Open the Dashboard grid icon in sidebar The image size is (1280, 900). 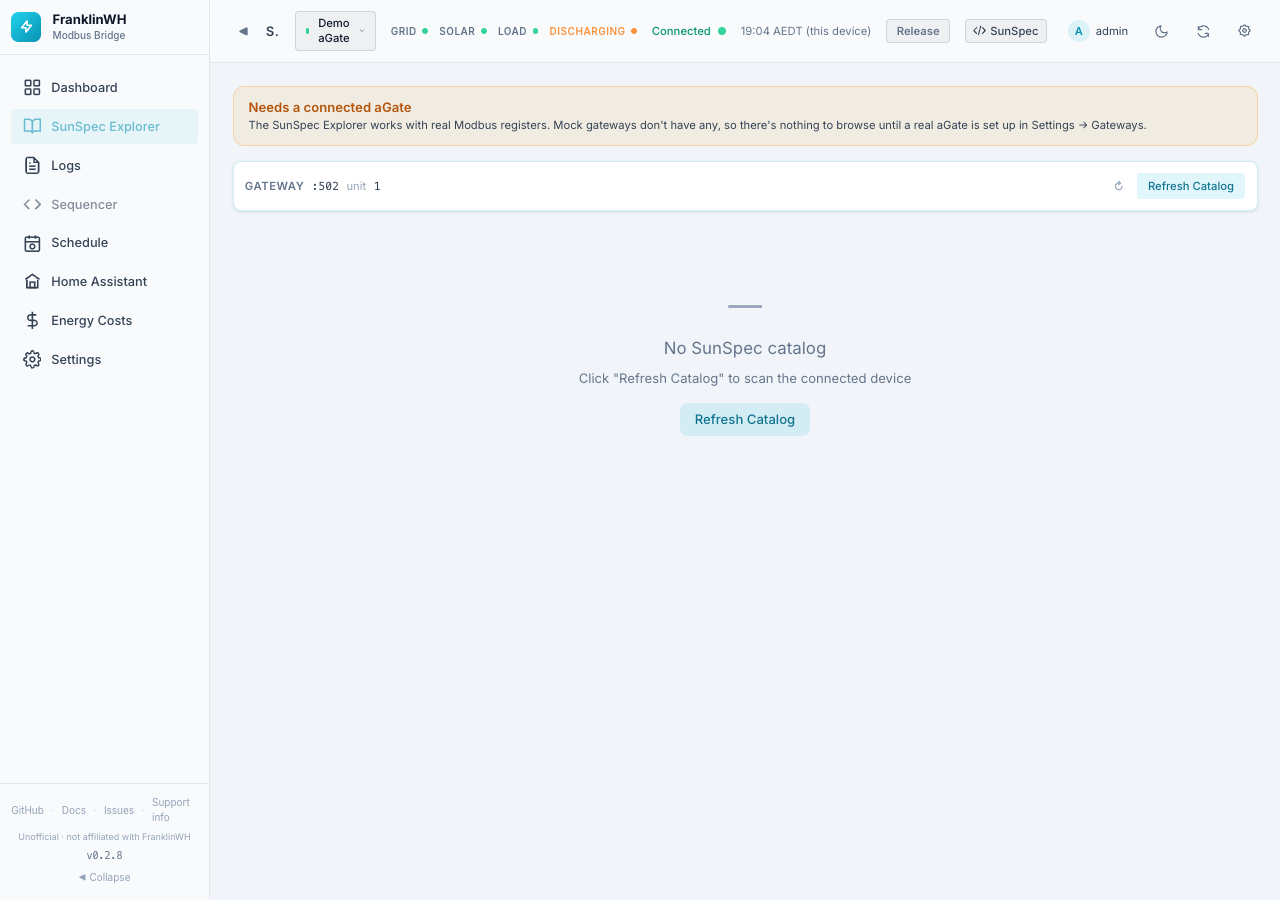tap(32, 88)
